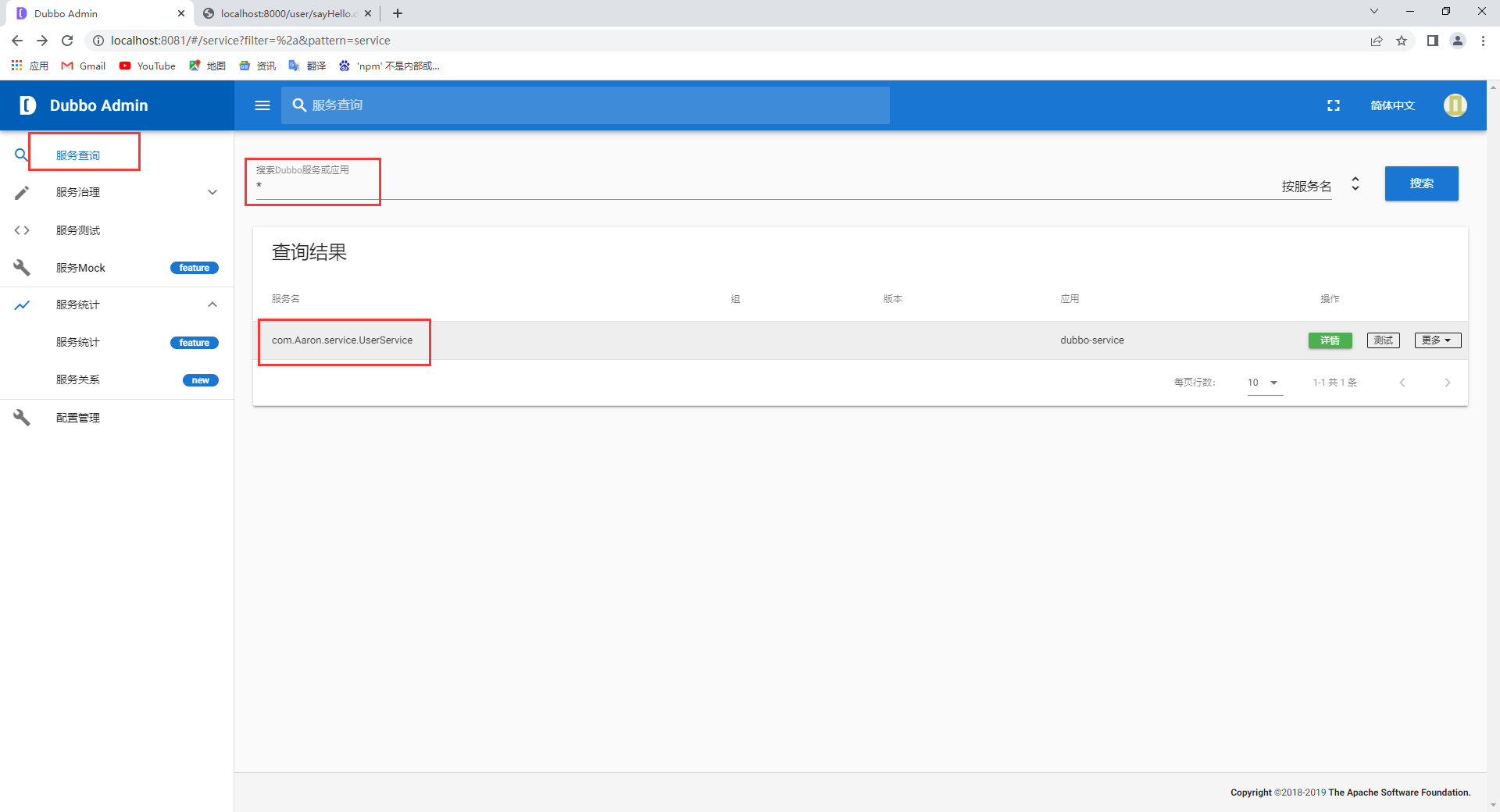Open the user avatar menu

1455,105
